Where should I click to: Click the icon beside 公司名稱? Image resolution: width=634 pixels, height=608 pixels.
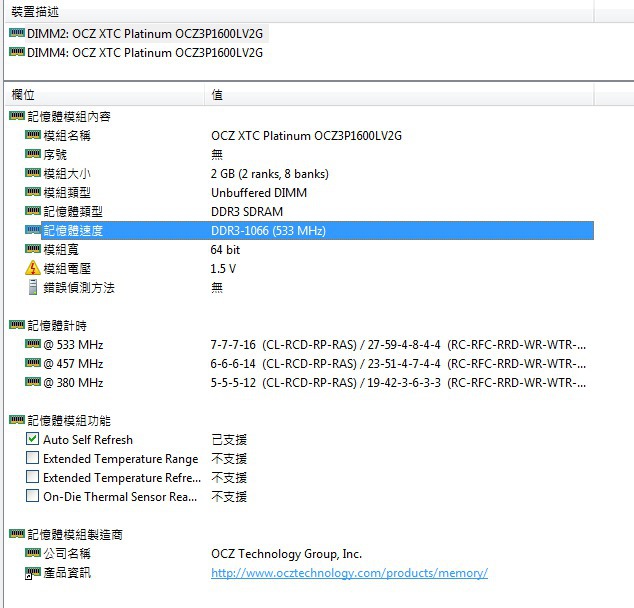click(x=33, y=553)
